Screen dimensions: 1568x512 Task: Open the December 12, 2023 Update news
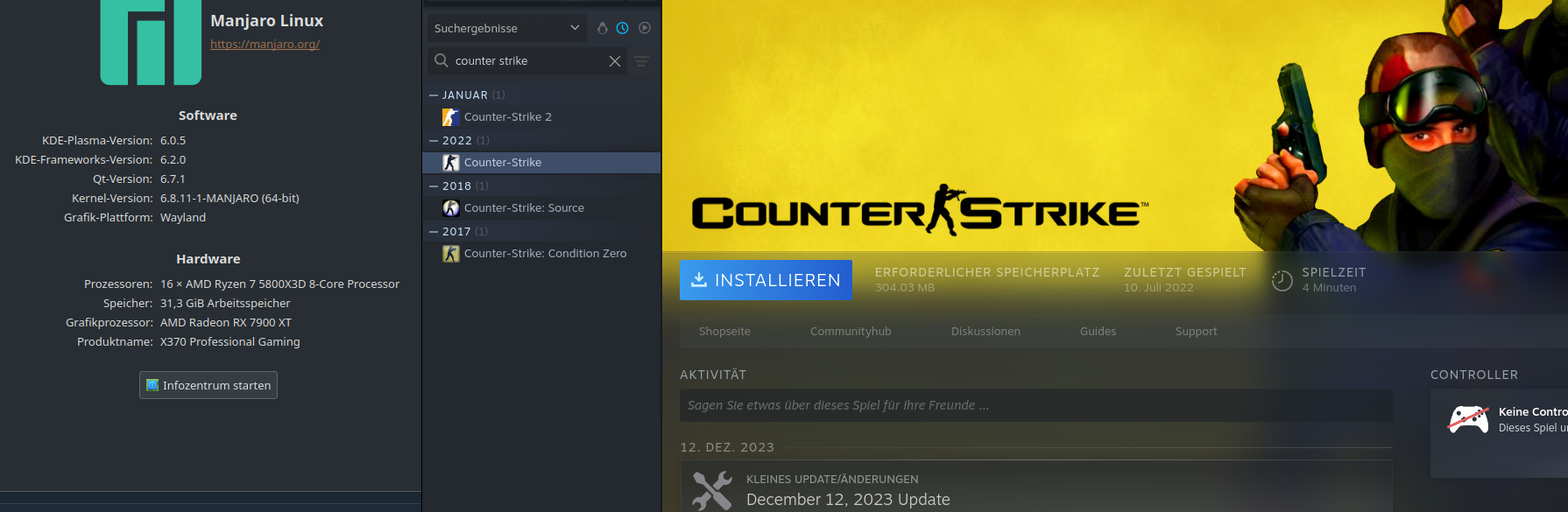click(848, 500)
